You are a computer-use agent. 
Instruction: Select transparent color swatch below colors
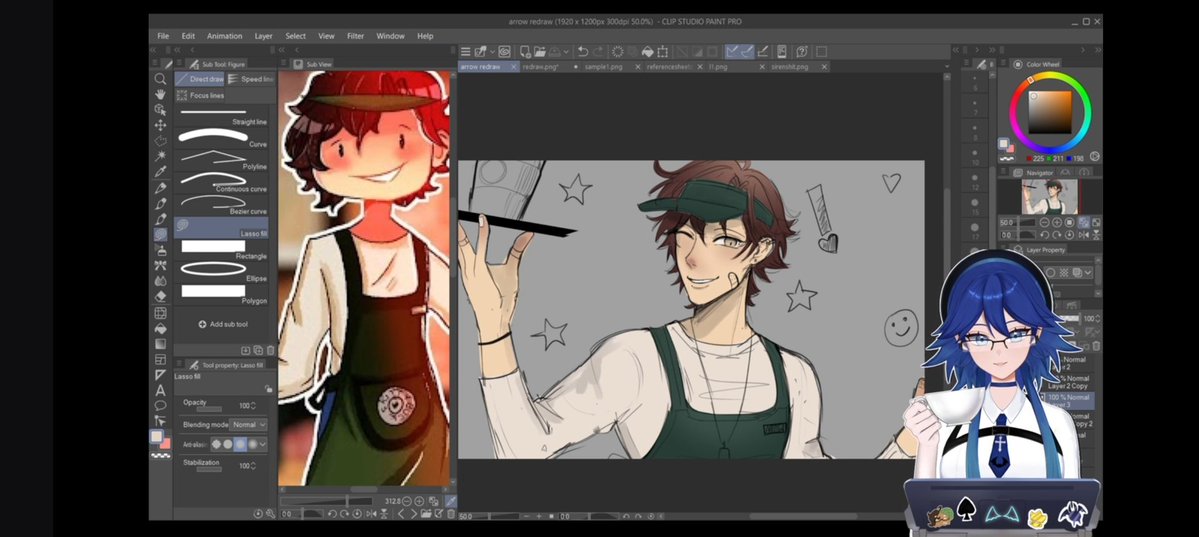pyautogui.click(x=161, y=455)
